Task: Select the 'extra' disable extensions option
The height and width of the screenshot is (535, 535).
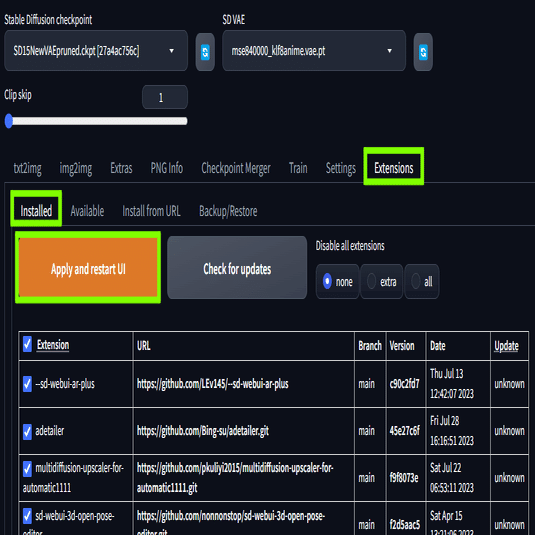Action: click(x=381, y=281)
